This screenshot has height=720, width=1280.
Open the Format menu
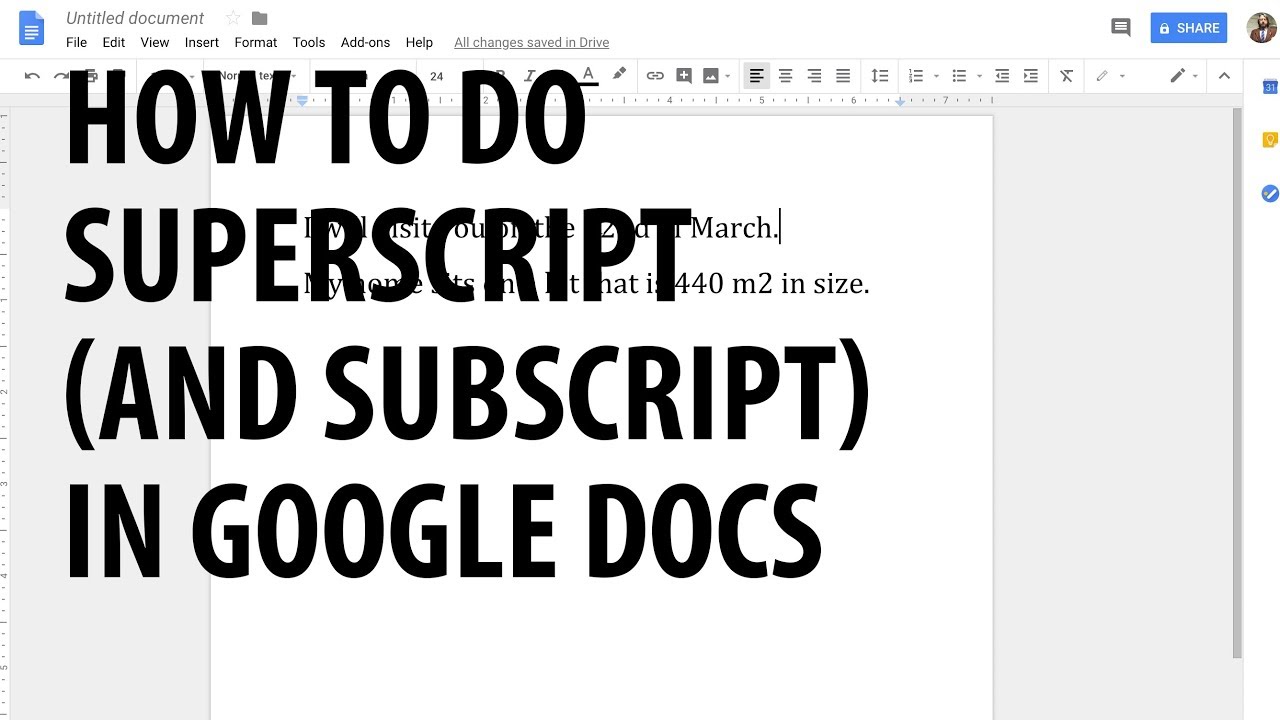[x=256, y=42]
